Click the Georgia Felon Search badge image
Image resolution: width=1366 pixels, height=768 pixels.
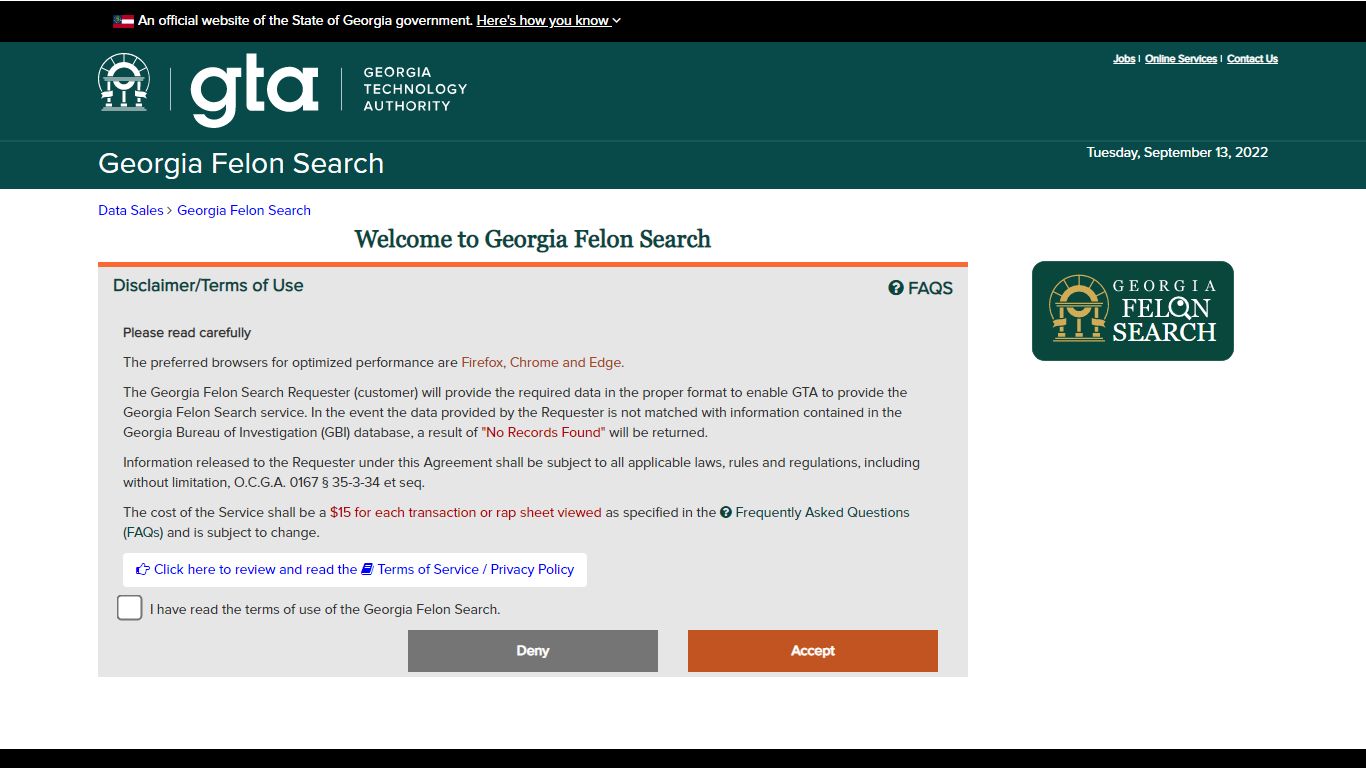point(1133,311)
